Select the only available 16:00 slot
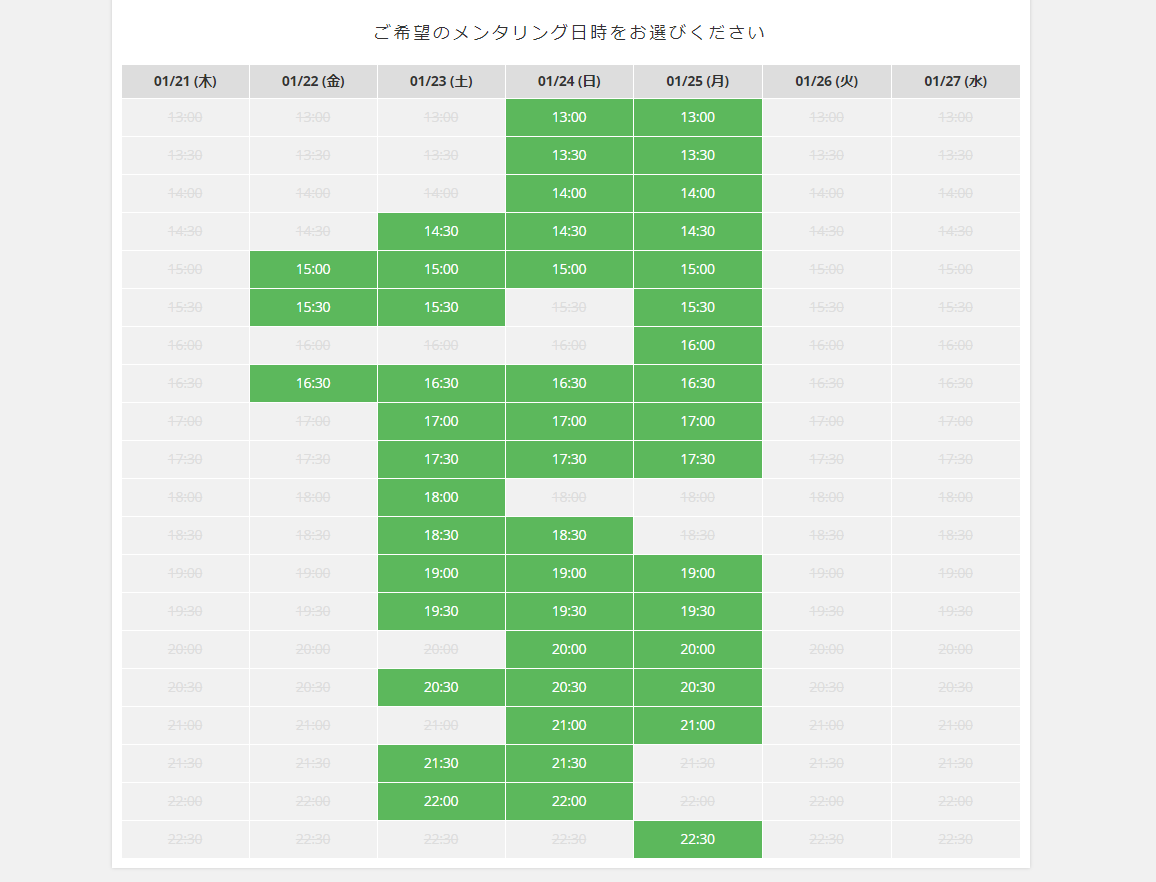Screen dimensions: 1156x882 [697, 345]
